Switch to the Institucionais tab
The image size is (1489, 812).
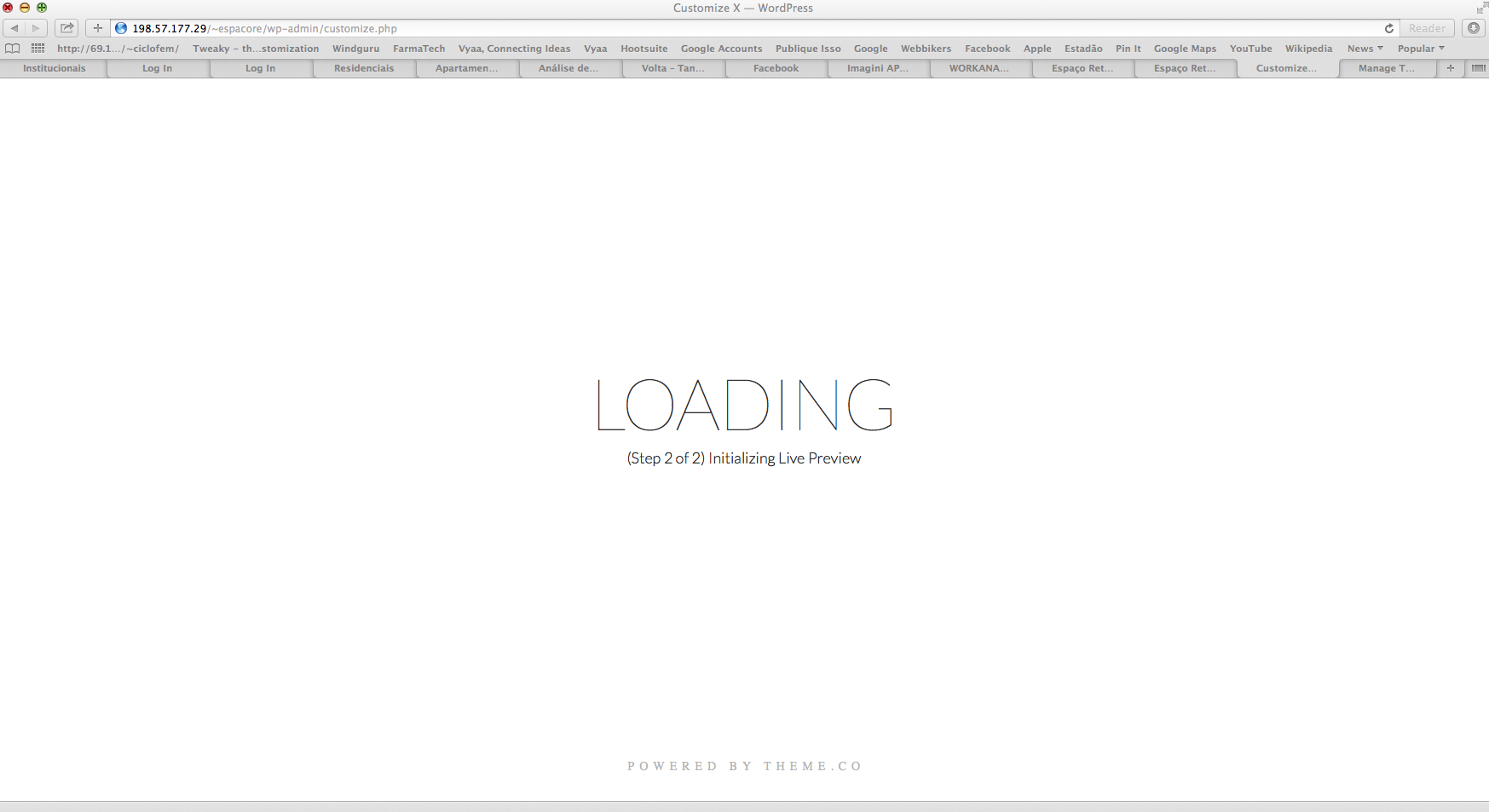[x=54, y=68]
